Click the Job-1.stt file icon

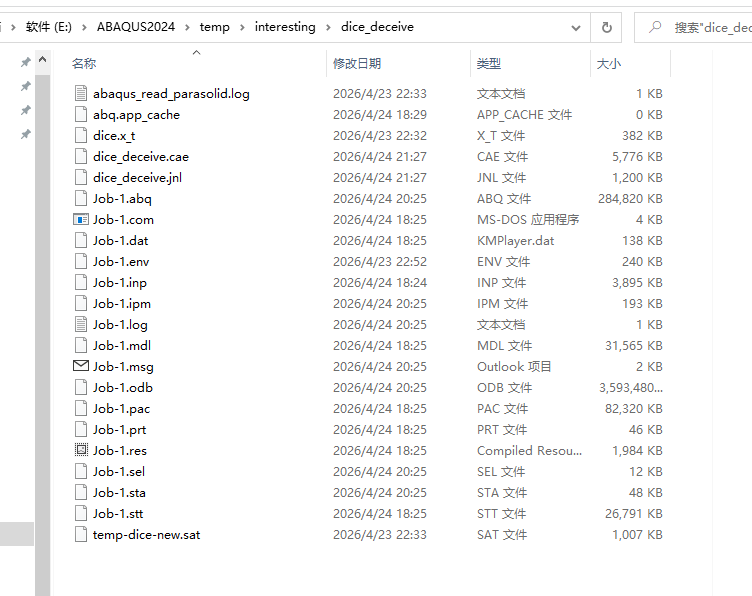click(x=81, y=514)
